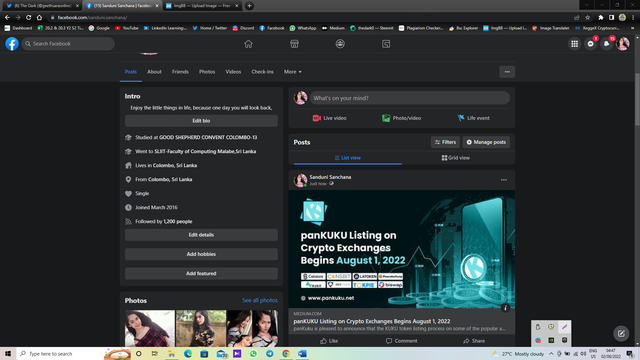Image resolution: width=640 pixels, height=360 pixels.
Task: Open the Posts profile tab
Action: (131, 72)
